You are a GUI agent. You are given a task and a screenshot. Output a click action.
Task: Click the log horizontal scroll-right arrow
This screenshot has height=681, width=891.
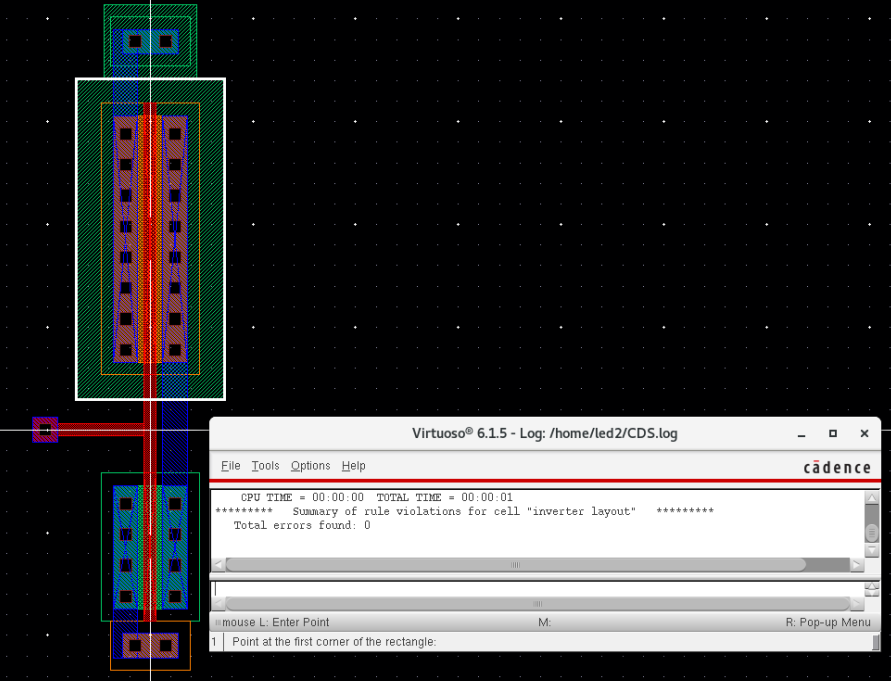856,565
